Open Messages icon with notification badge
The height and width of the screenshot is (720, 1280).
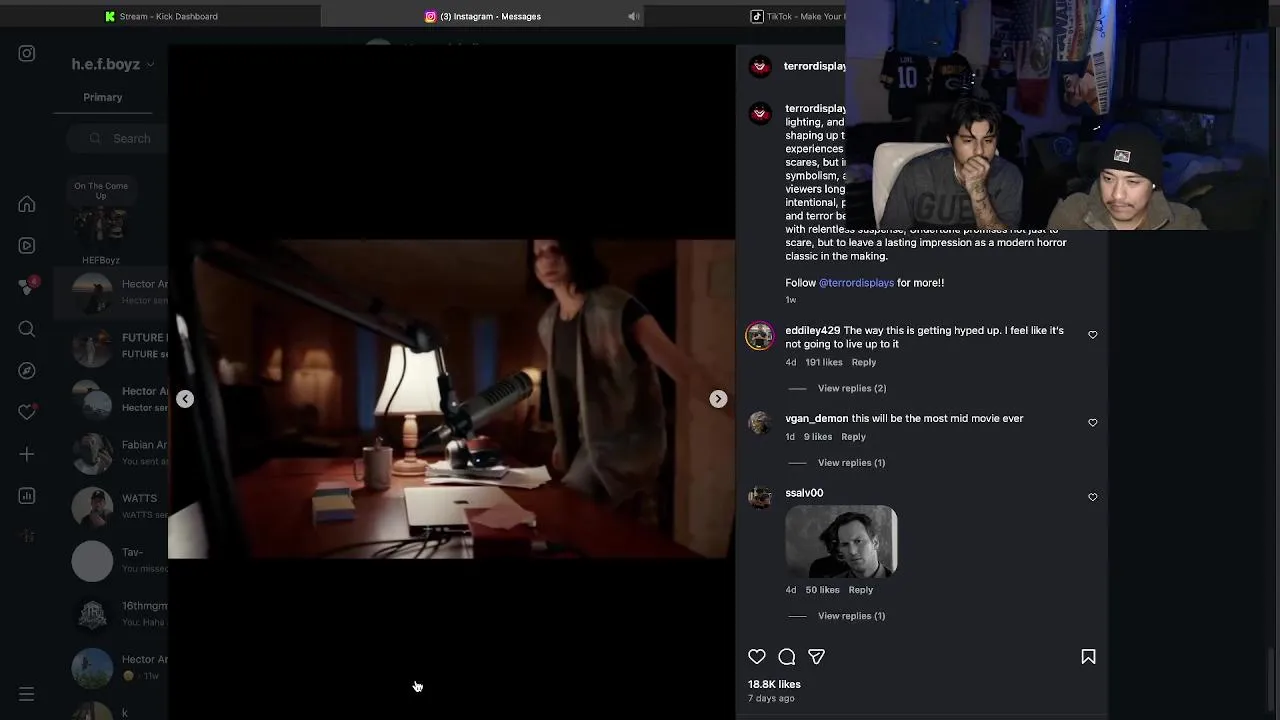point(27,287)
